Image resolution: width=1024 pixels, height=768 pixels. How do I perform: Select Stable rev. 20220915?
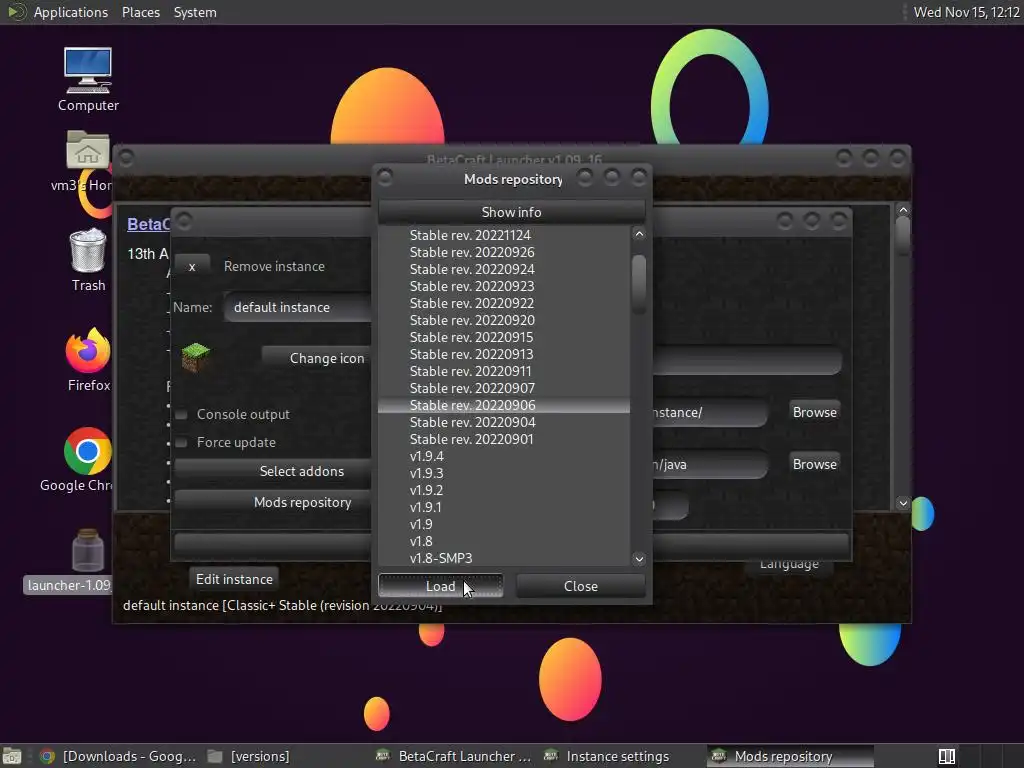click(x=504, y=337)
